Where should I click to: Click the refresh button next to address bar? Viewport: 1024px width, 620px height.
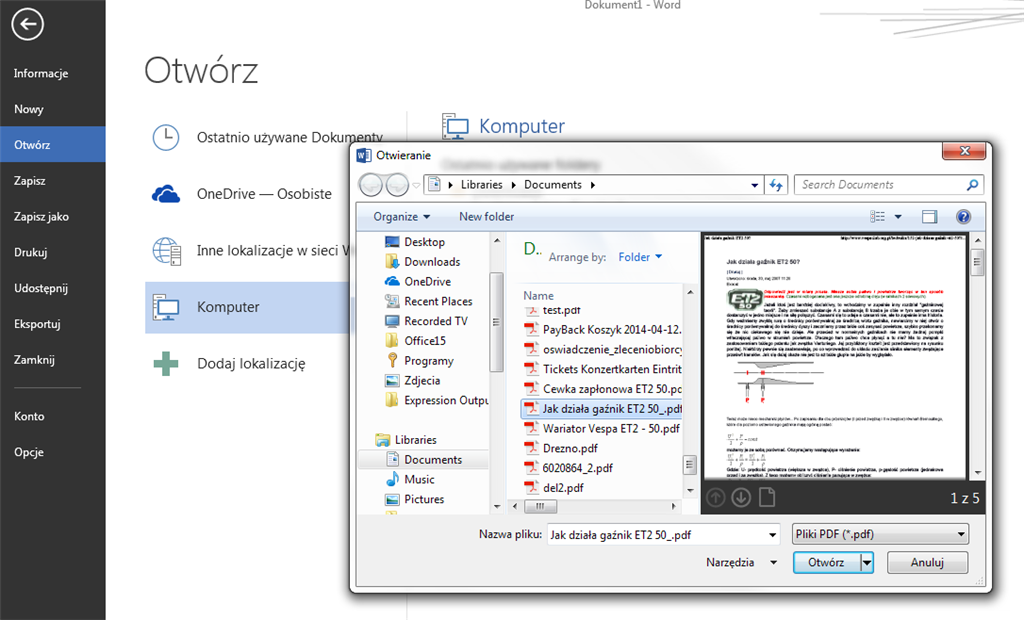(x=776, y=185)
